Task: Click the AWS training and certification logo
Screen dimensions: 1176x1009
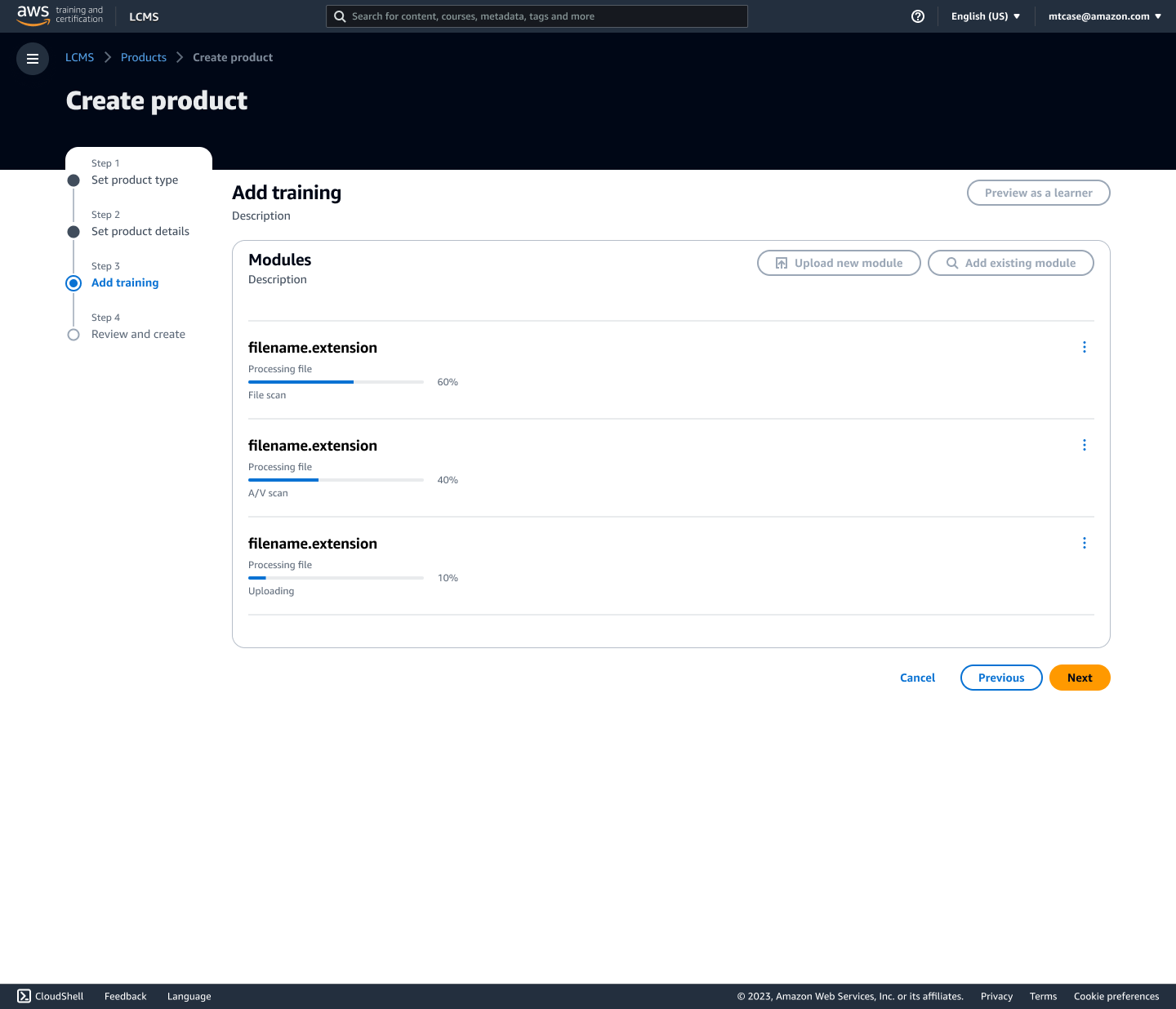Action: point(60,16)
